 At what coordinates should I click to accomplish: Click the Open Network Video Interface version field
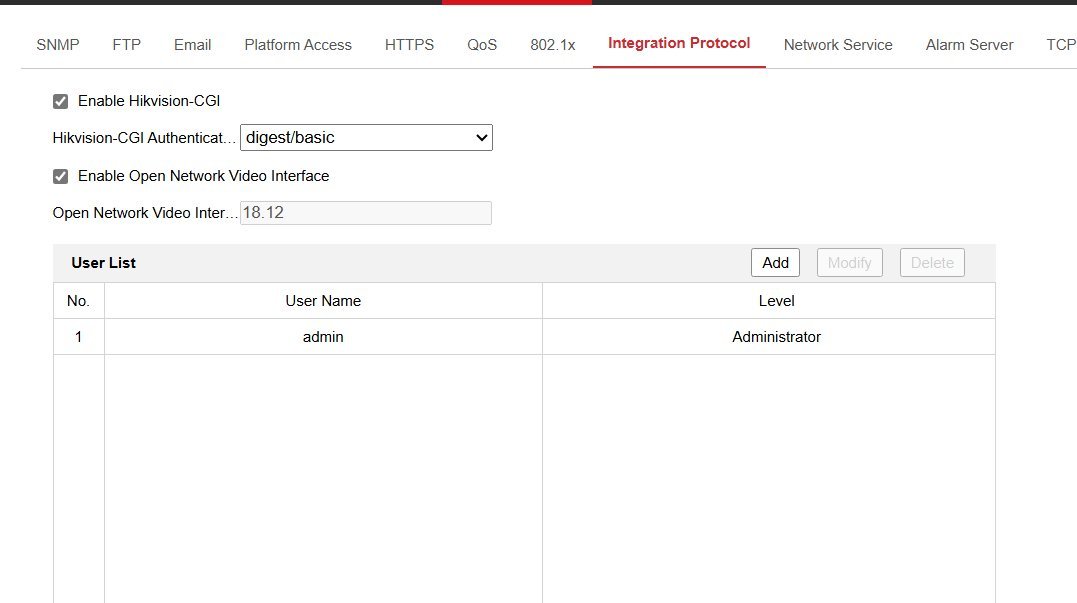coord(366,213)
